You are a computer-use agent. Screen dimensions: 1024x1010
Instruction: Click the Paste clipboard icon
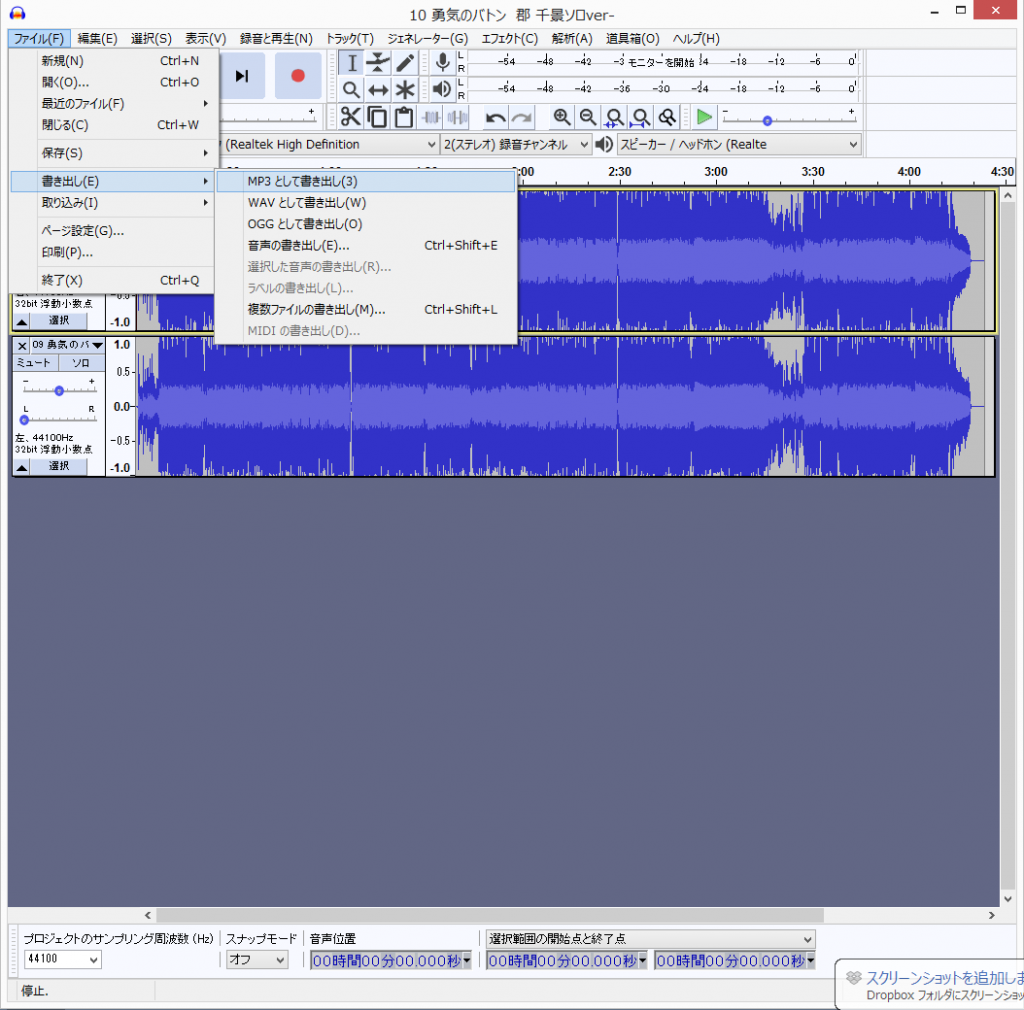click(x=403, y=117)
